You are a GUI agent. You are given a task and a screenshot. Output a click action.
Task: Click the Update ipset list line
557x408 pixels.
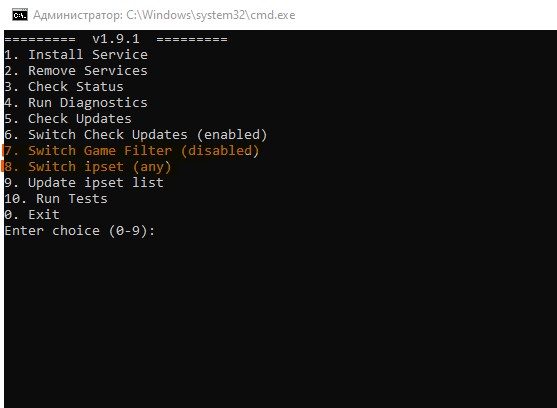click(x=84, y=183)
